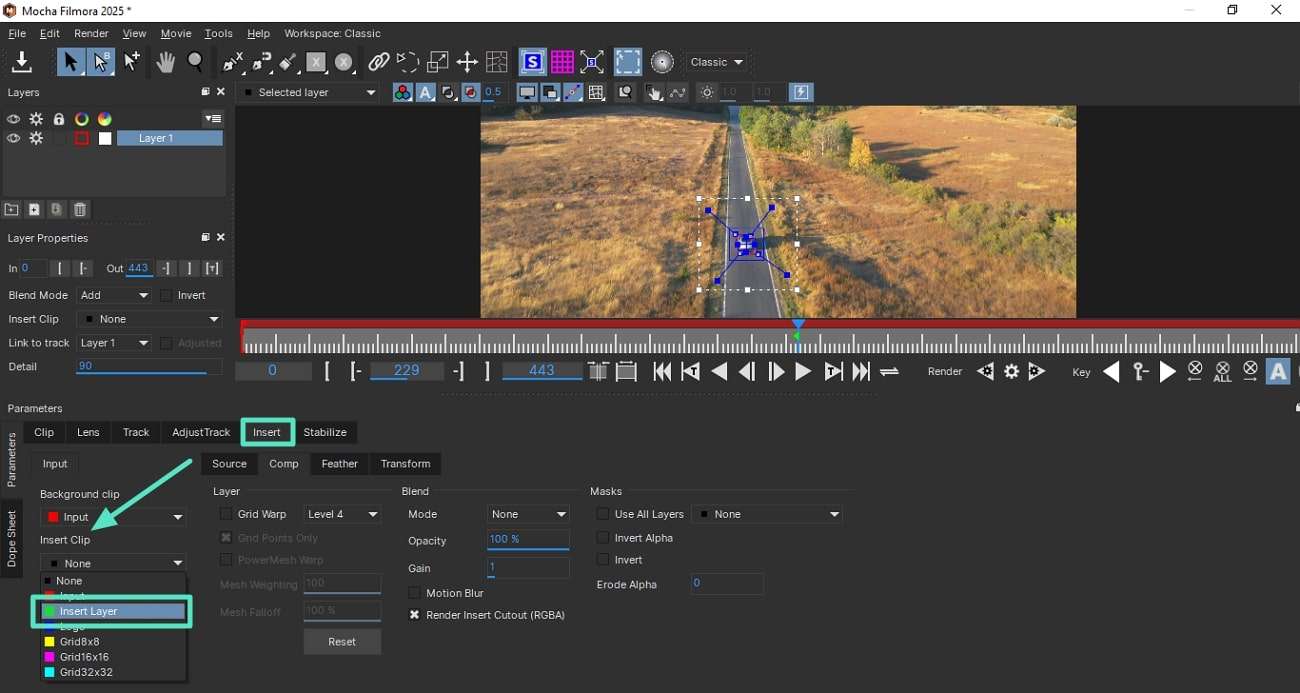Select the Create X-Spline pen tool
Image resolution: width=1300 pixels, height=693 pixels.
(233, 62)
